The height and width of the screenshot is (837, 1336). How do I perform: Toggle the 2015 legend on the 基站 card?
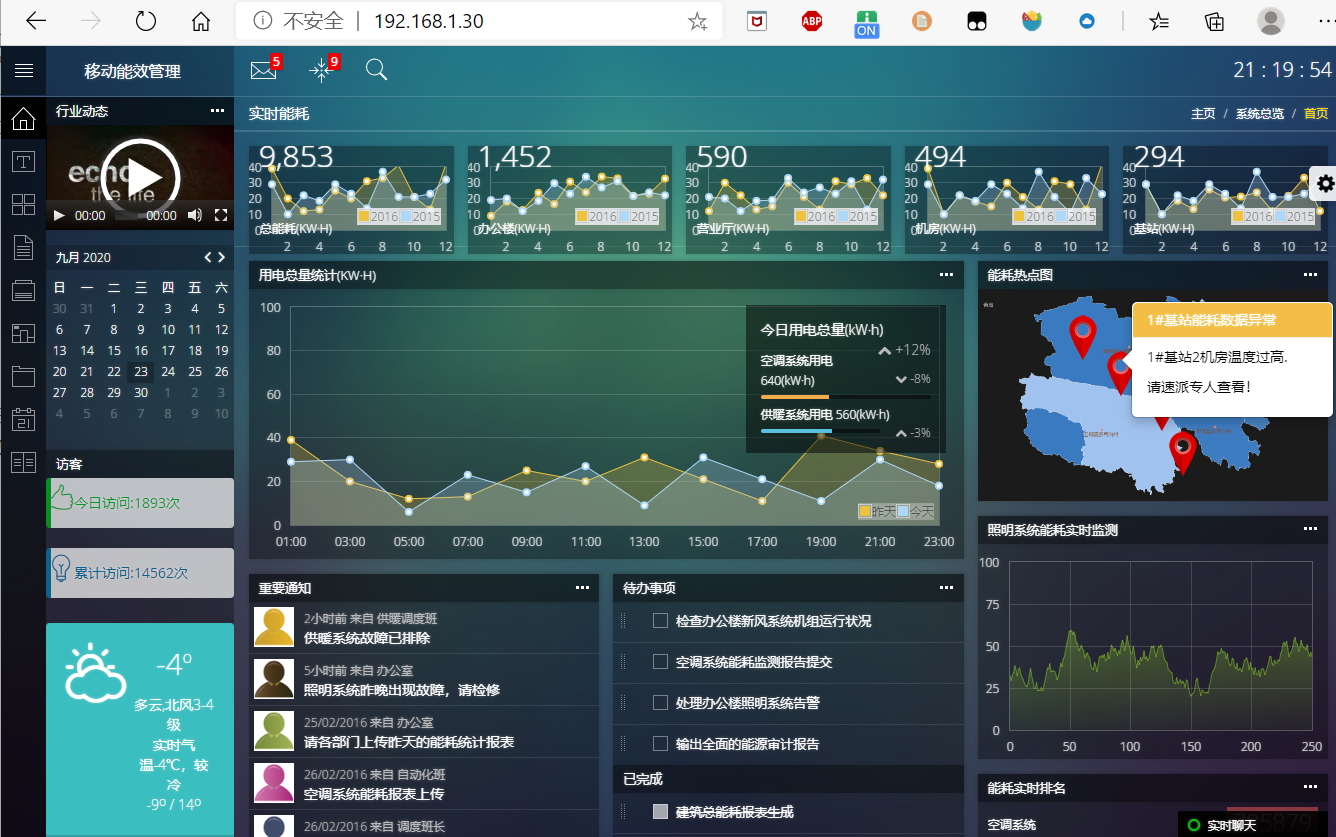pos(1295,216)
